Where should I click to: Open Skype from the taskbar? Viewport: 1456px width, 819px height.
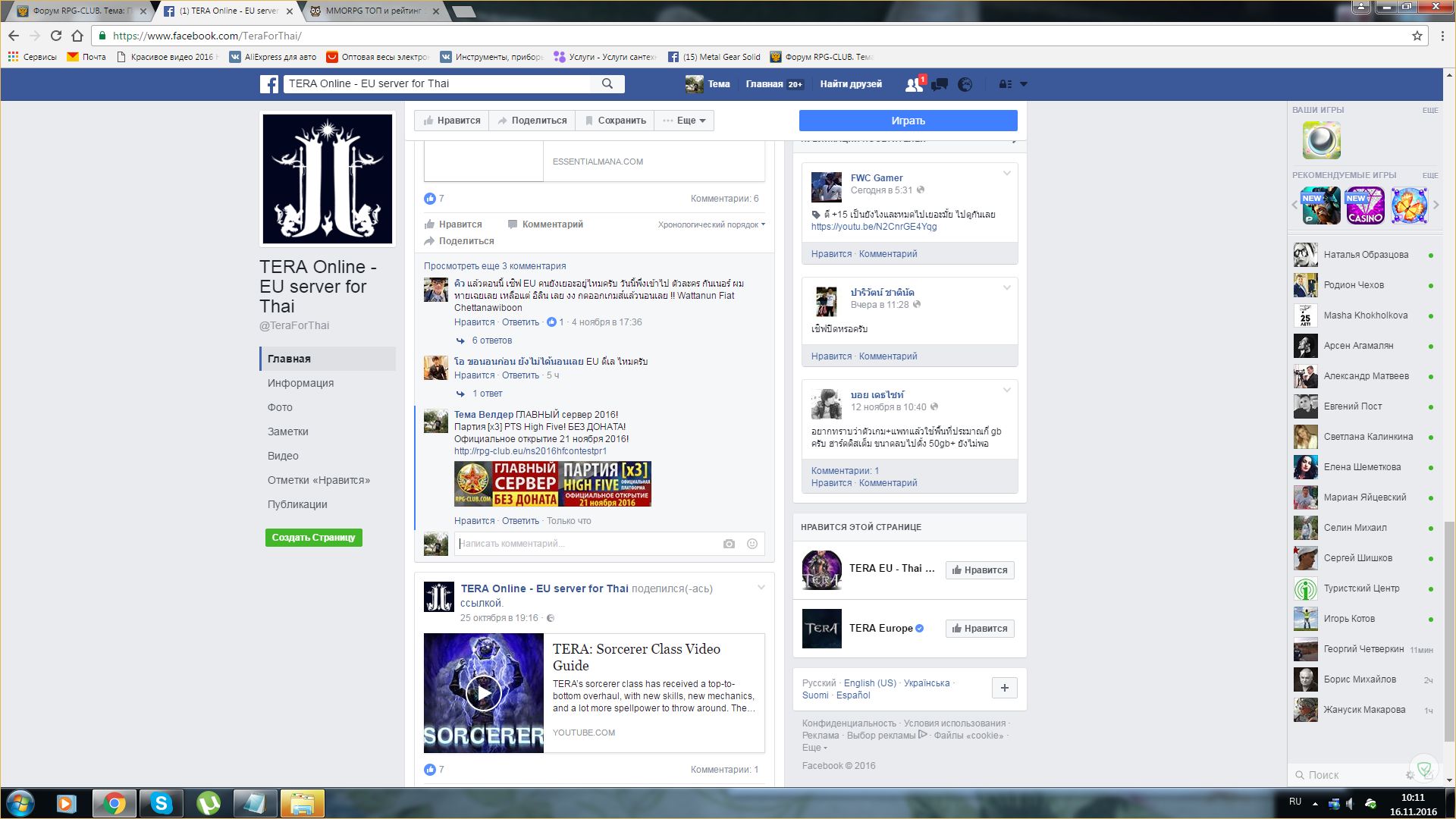tap(162, 803)
